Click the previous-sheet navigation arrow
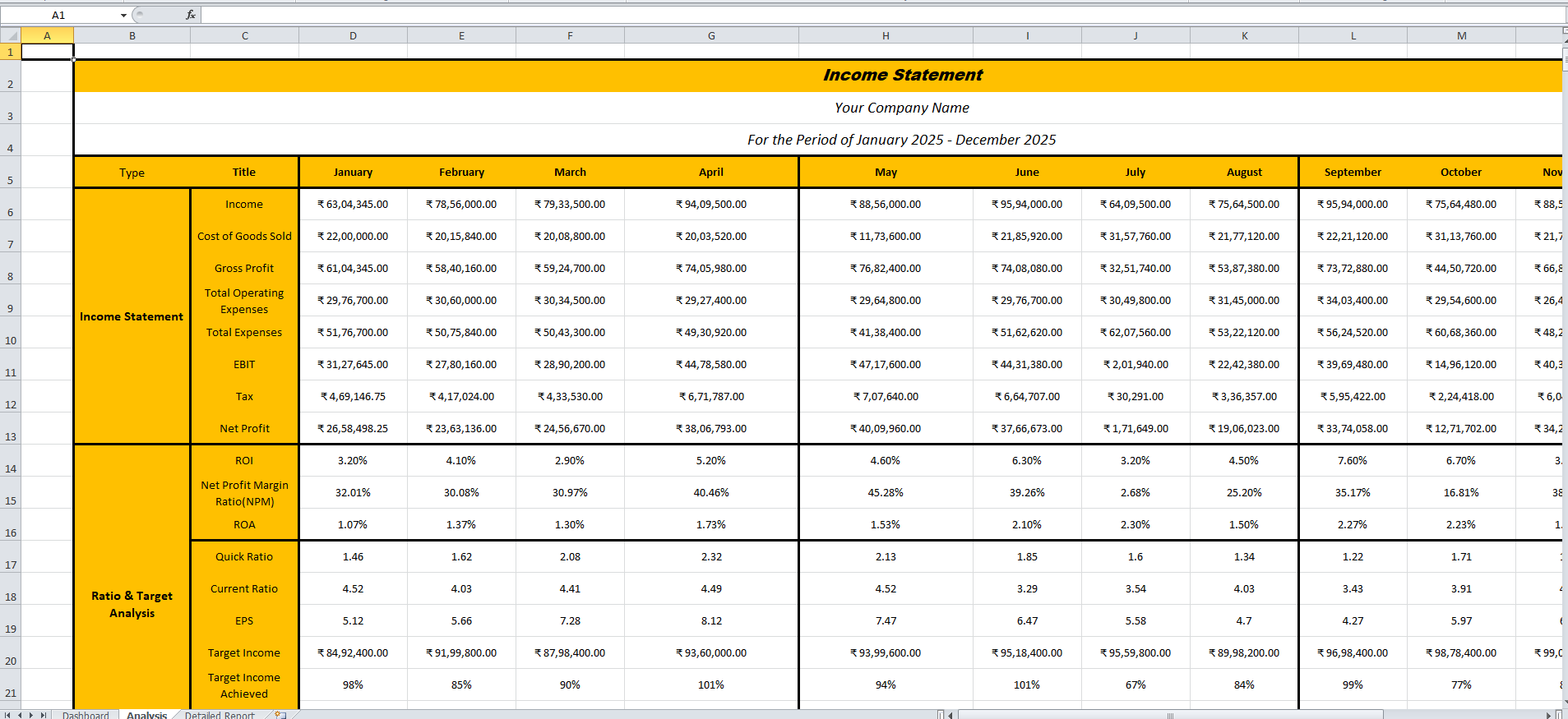Screen dimensions: 1568x719 click(20, 715)
